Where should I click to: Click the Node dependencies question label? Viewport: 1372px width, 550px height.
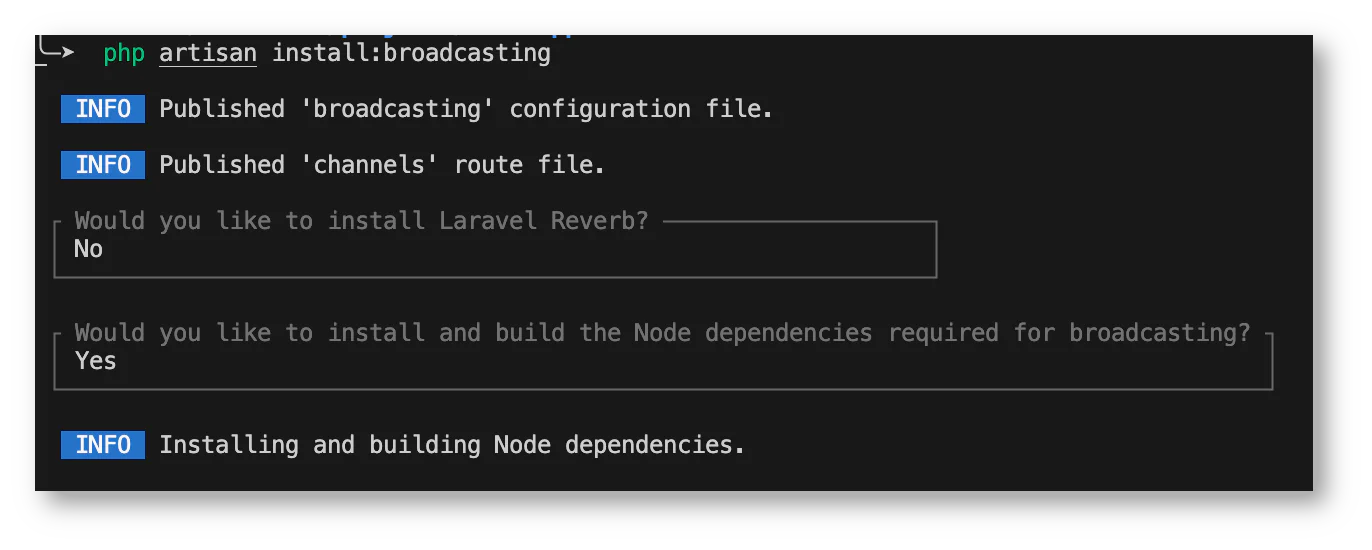coord(662,333)
